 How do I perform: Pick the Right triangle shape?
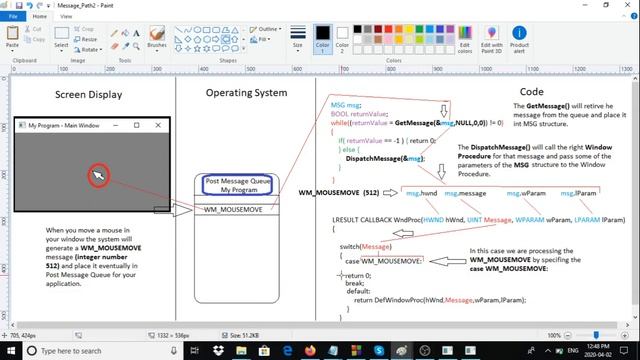178,39
